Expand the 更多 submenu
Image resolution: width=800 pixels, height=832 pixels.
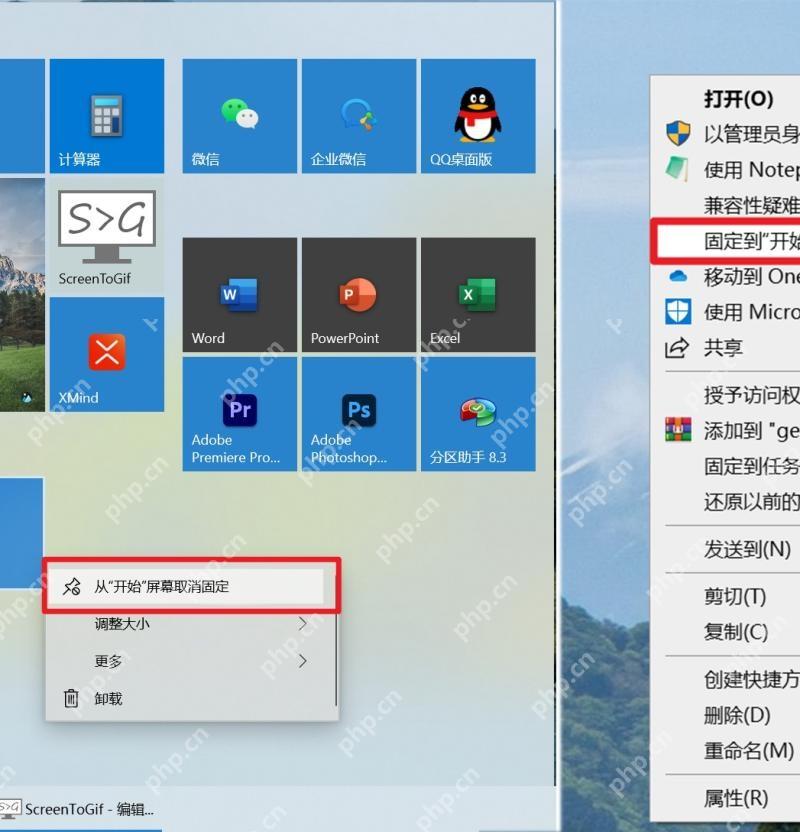pyautogui.click(x=191, y=661)
